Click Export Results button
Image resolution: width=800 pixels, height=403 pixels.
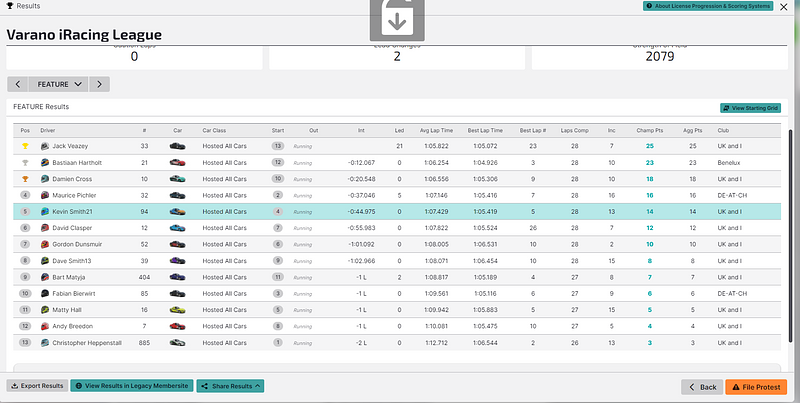coord(37,386)
